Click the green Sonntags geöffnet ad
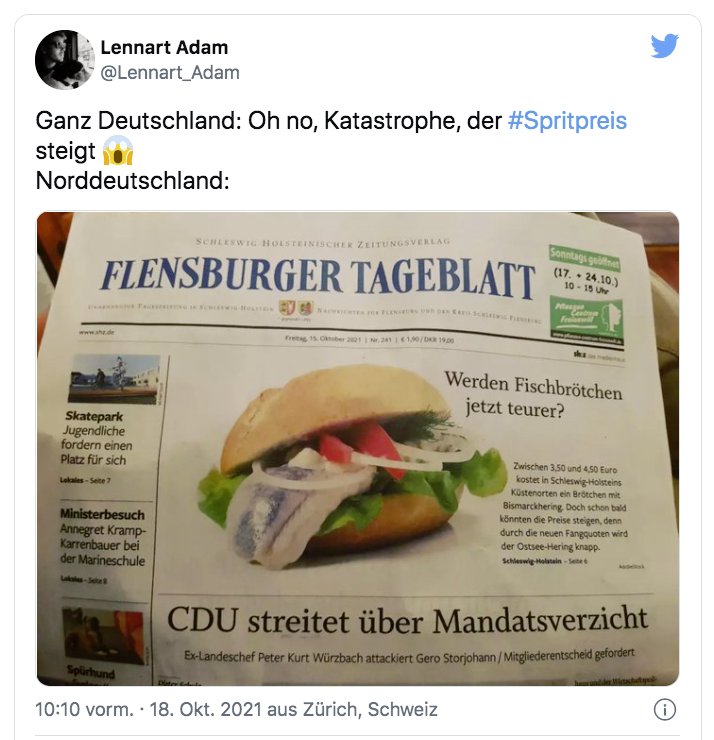Viewport: 714px width, 740px height. click(586, 295)
